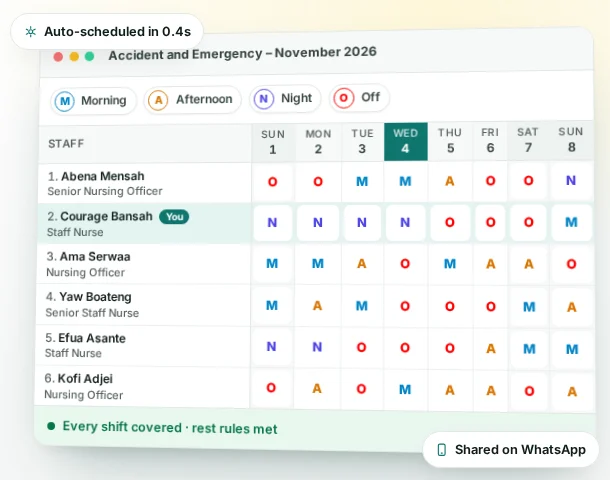Click Abena Mensah's Sunday 8 night shift

click(571, 180)
